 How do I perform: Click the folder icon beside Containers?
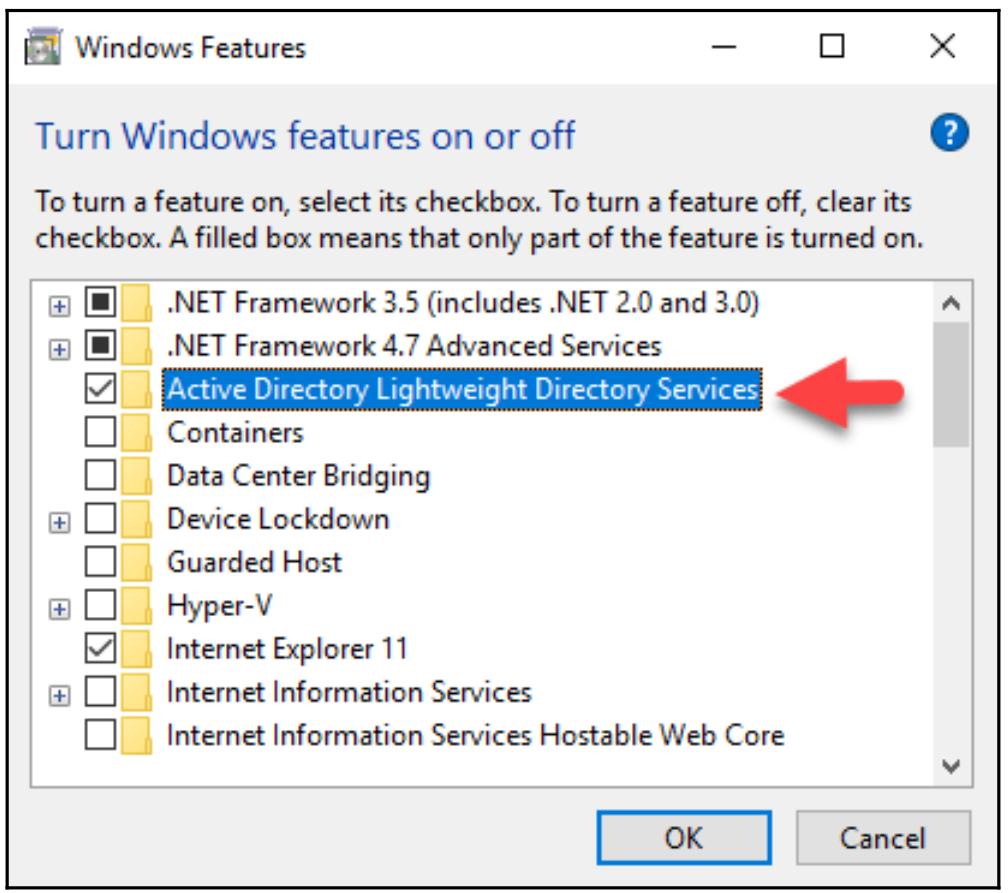pos(136,432)
